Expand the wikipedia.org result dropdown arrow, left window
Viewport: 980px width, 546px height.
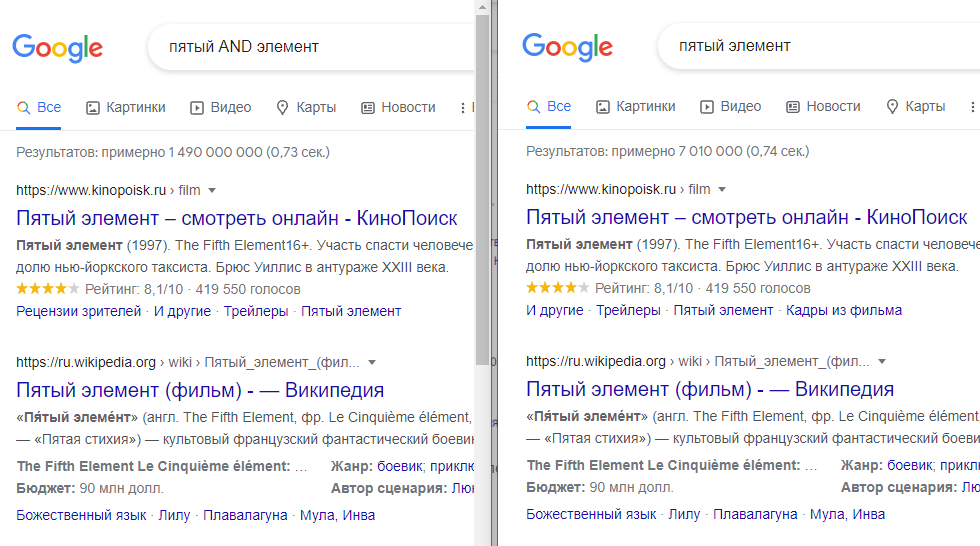coord(372,362)
